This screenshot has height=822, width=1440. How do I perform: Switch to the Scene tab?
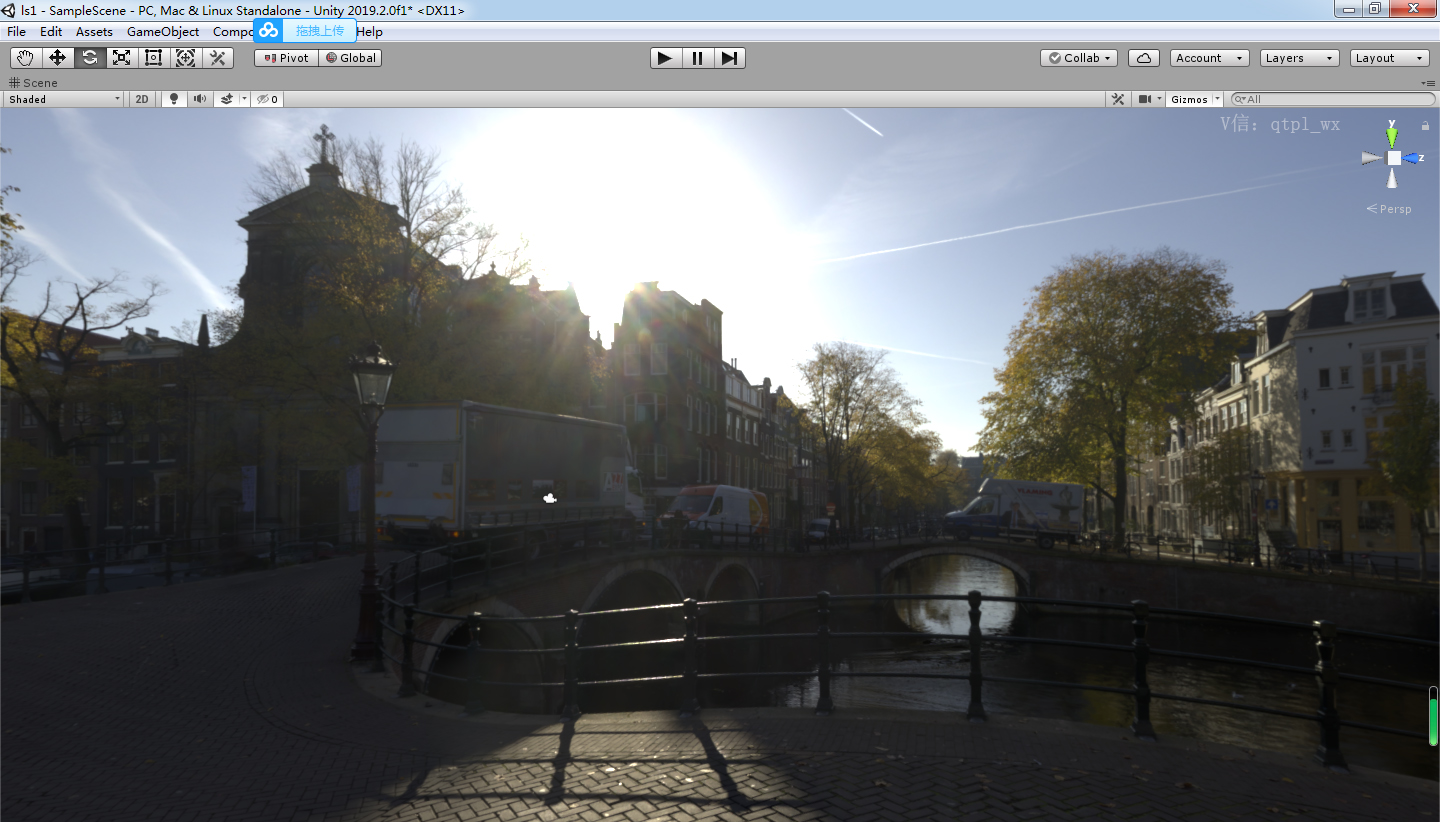coord(33,83)
